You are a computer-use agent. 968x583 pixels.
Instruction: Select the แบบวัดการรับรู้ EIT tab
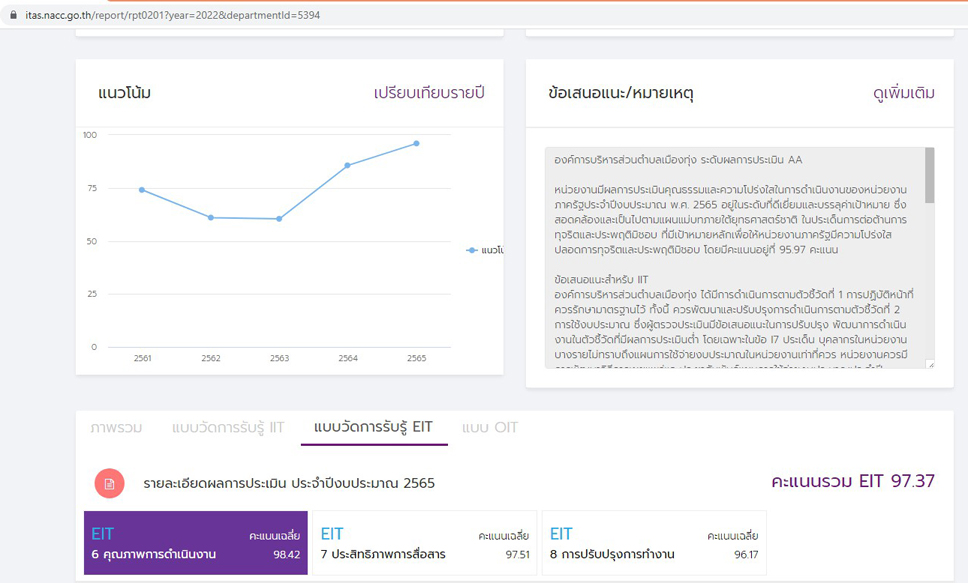pyautogui.click(x=373, y=427)
